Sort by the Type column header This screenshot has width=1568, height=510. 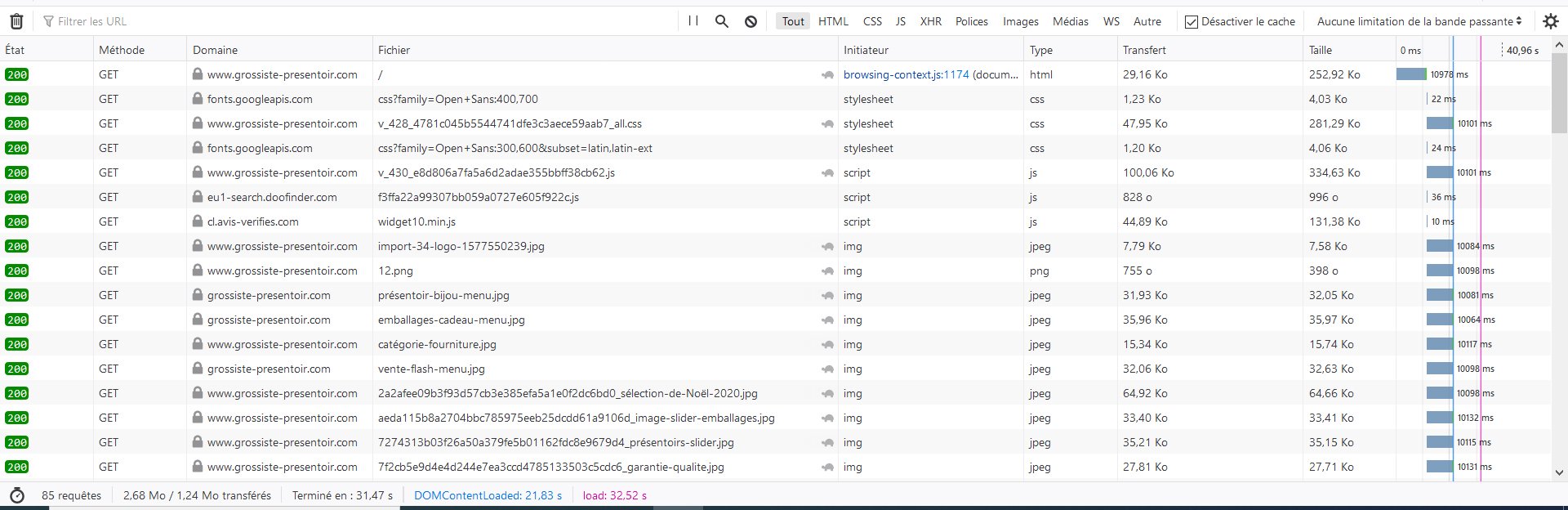[1071, 50]
